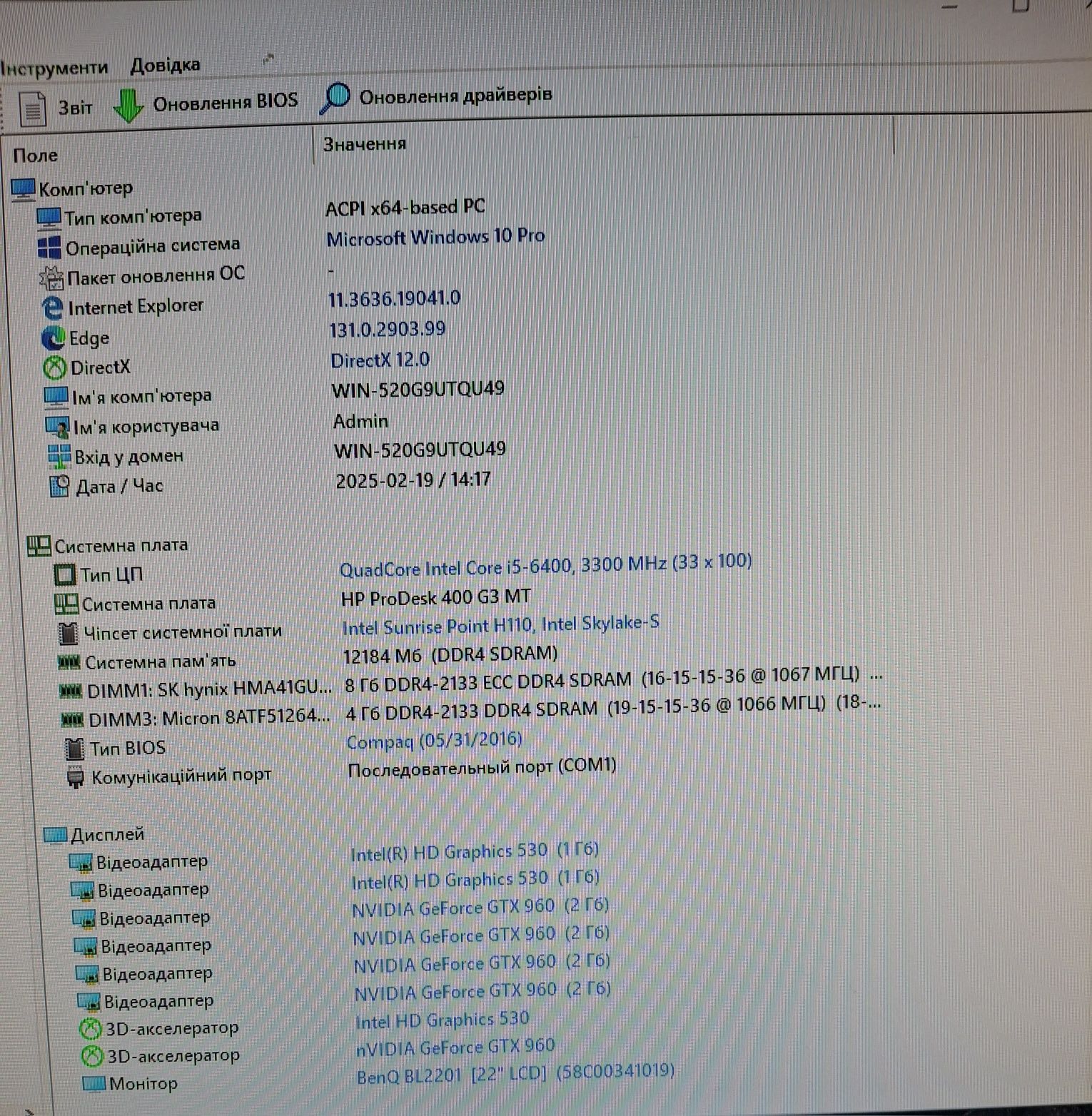This screenshot has width=1092, height=1116.
Task: Select the HP ProDesk 400 G3 MT value
Action: [x=435, y=597]
